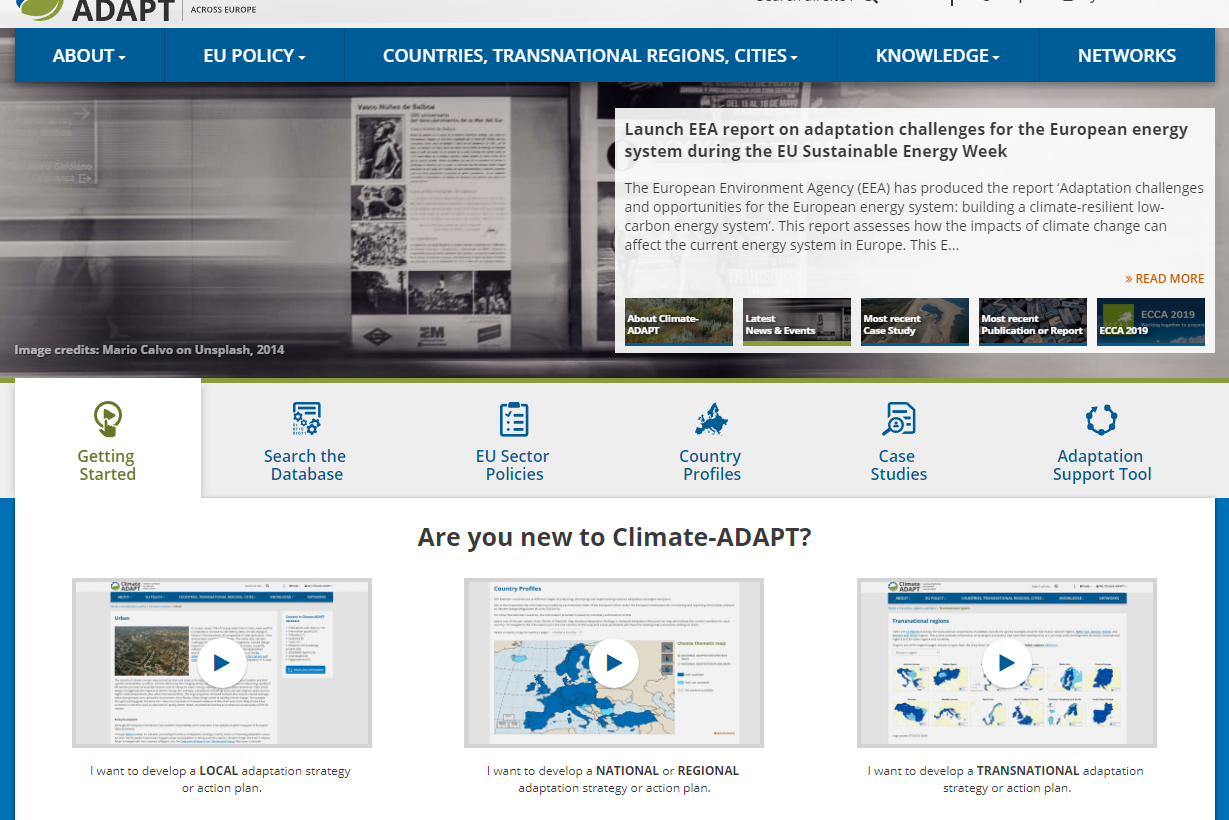Click the Getting Started hand-pointer icon

(107, 419)
